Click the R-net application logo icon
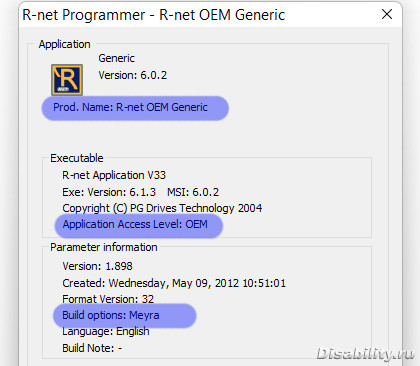Viewport: 420px width, 366px height. [x=67, y=80]
